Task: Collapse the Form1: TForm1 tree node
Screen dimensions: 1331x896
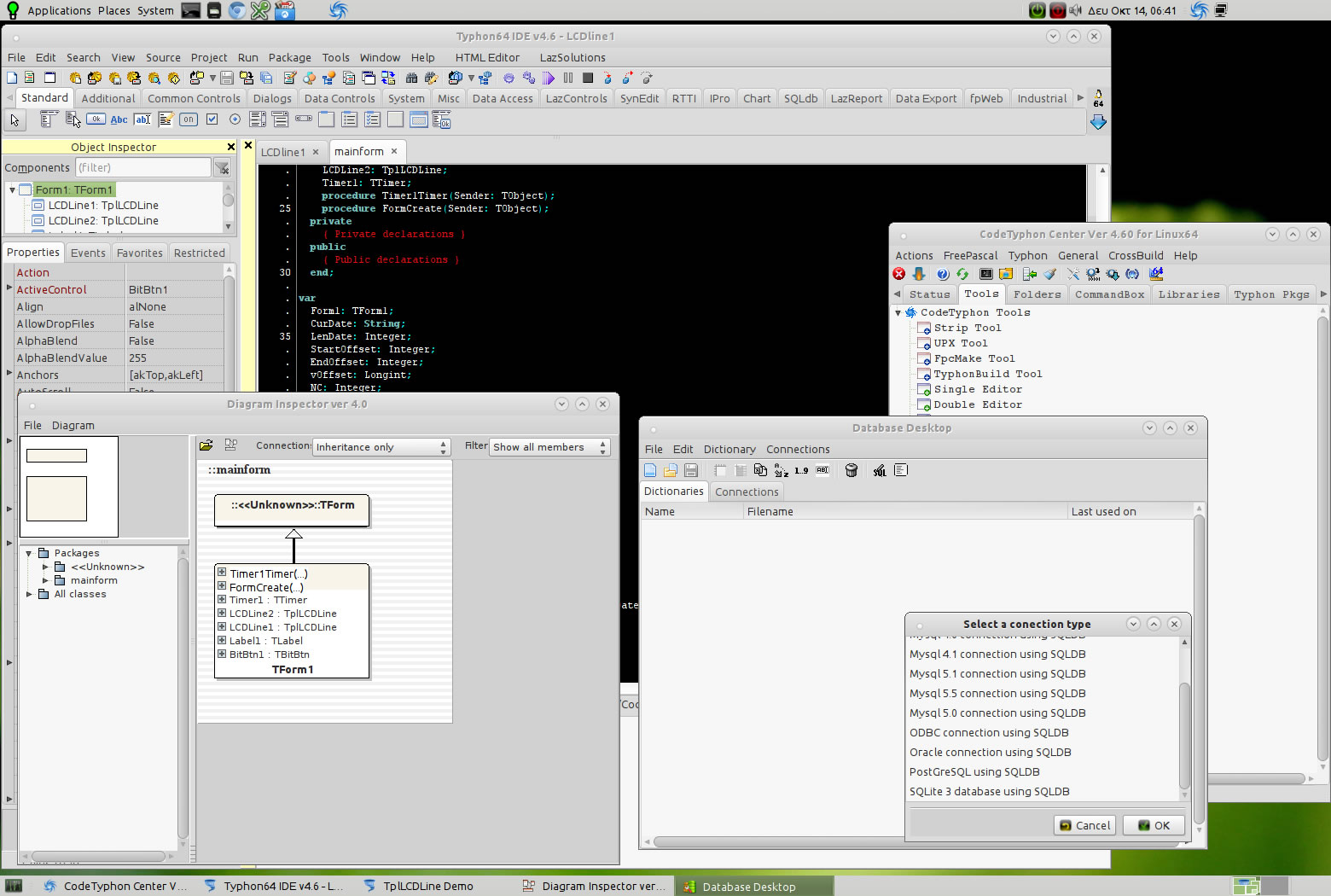Action: (12, 189)
